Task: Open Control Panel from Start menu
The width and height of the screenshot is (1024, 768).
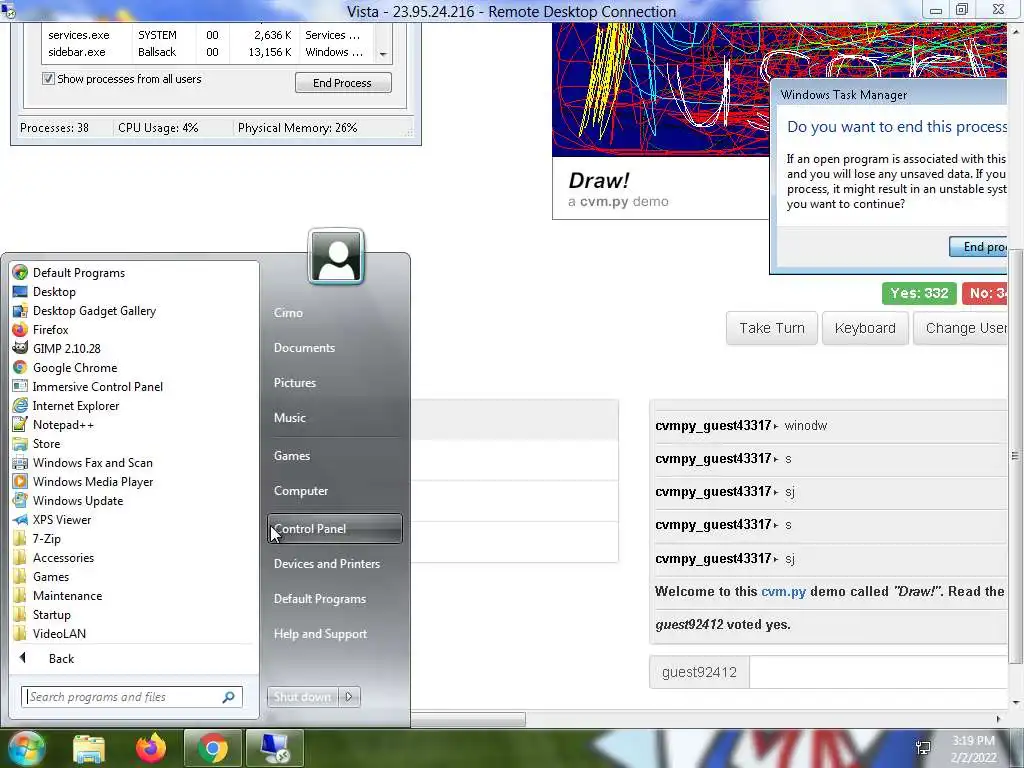Action: (335, 528)
